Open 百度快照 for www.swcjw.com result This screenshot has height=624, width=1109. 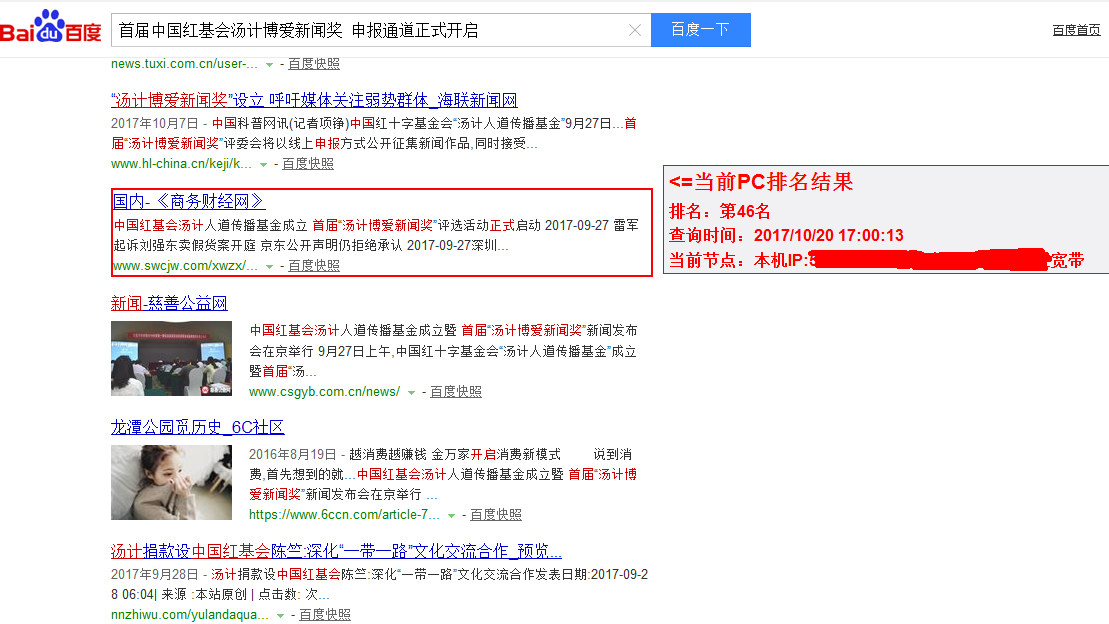313,265
